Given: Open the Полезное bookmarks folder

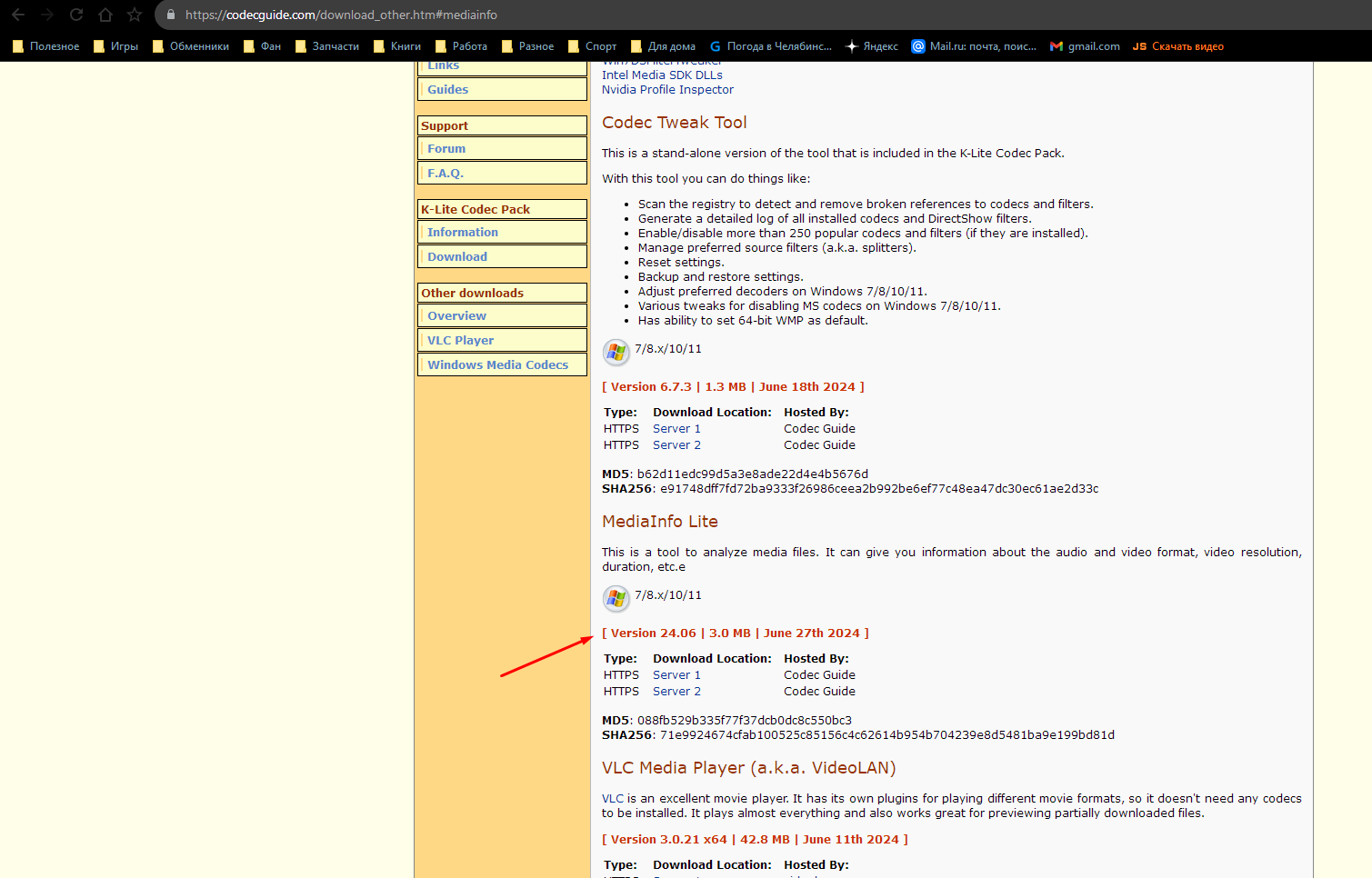Looking at the screenshot, I should pyautogui.click(x=45, y=46).
